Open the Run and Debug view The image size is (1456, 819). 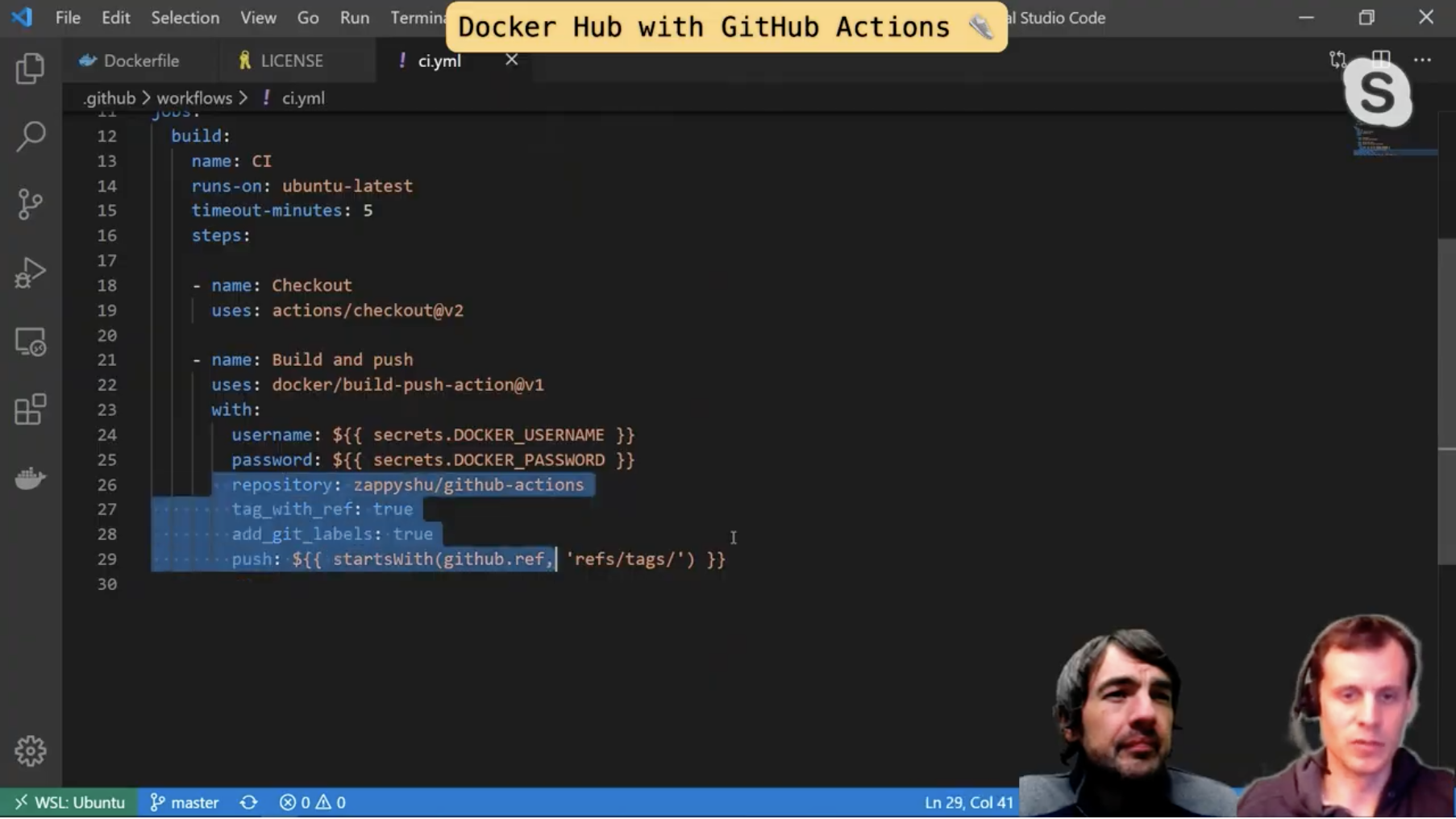point(30,272)
